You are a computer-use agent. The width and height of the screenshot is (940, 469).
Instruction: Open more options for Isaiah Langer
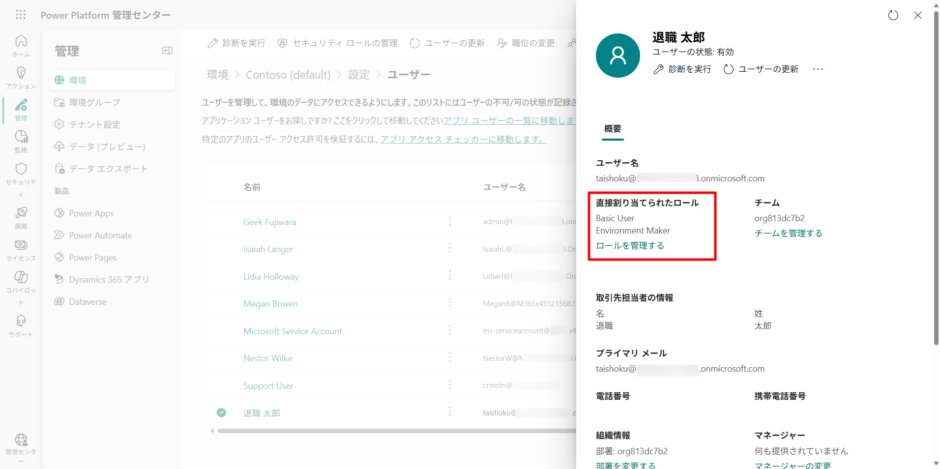point(450,248)
